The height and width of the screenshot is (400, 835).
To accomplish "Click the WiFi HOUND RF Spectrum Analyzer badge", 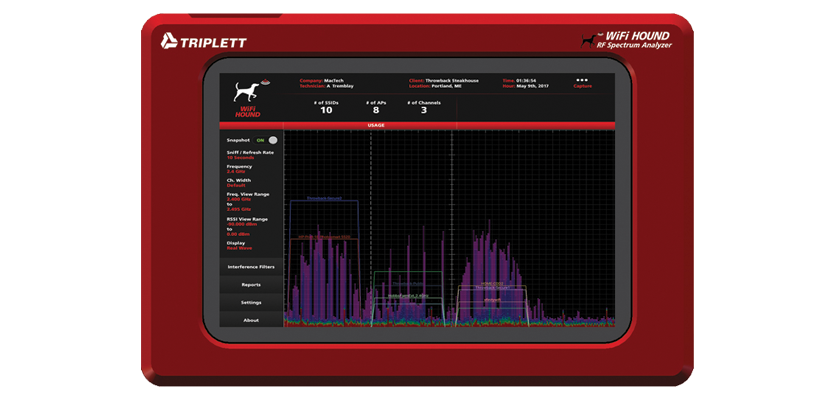I will pyautogui.click(x=626, y=39).
